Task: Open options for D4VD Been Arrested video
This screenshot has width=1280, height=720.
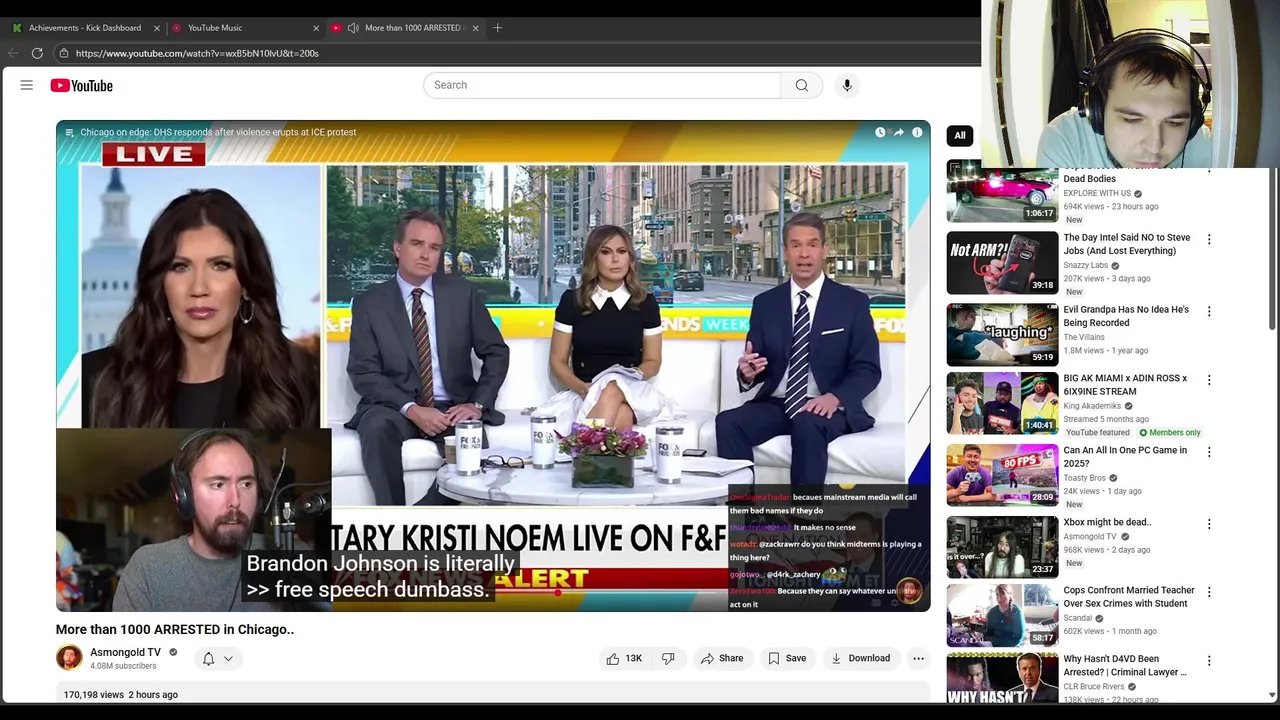Action: [1209, 660]
